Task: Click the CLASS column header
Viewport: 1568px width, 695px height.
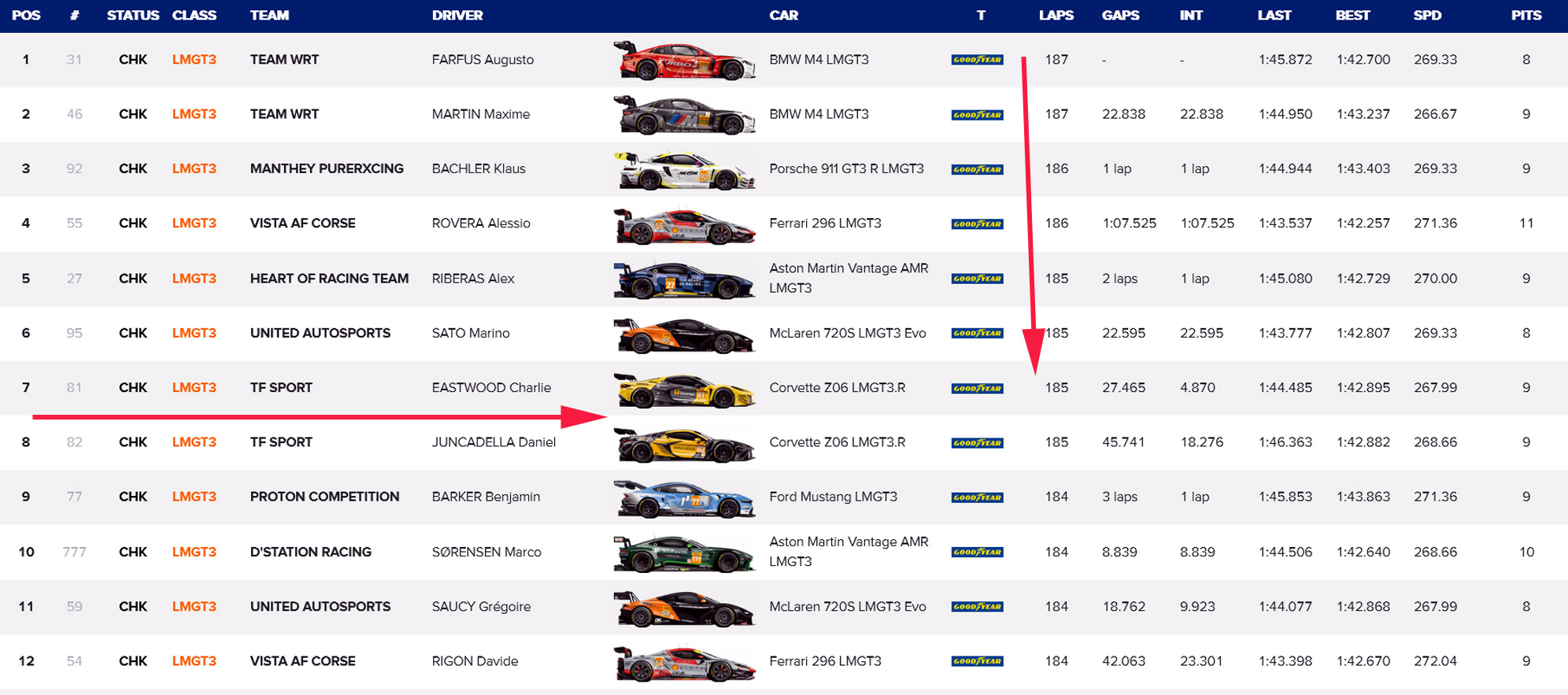Action: pyautogui.click(x=194, y=15)
